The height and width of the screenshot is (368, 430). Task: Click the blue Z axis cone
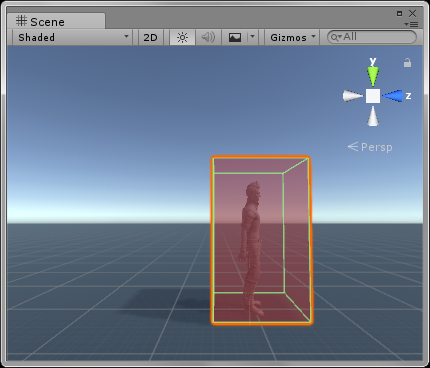coord(393,96)
